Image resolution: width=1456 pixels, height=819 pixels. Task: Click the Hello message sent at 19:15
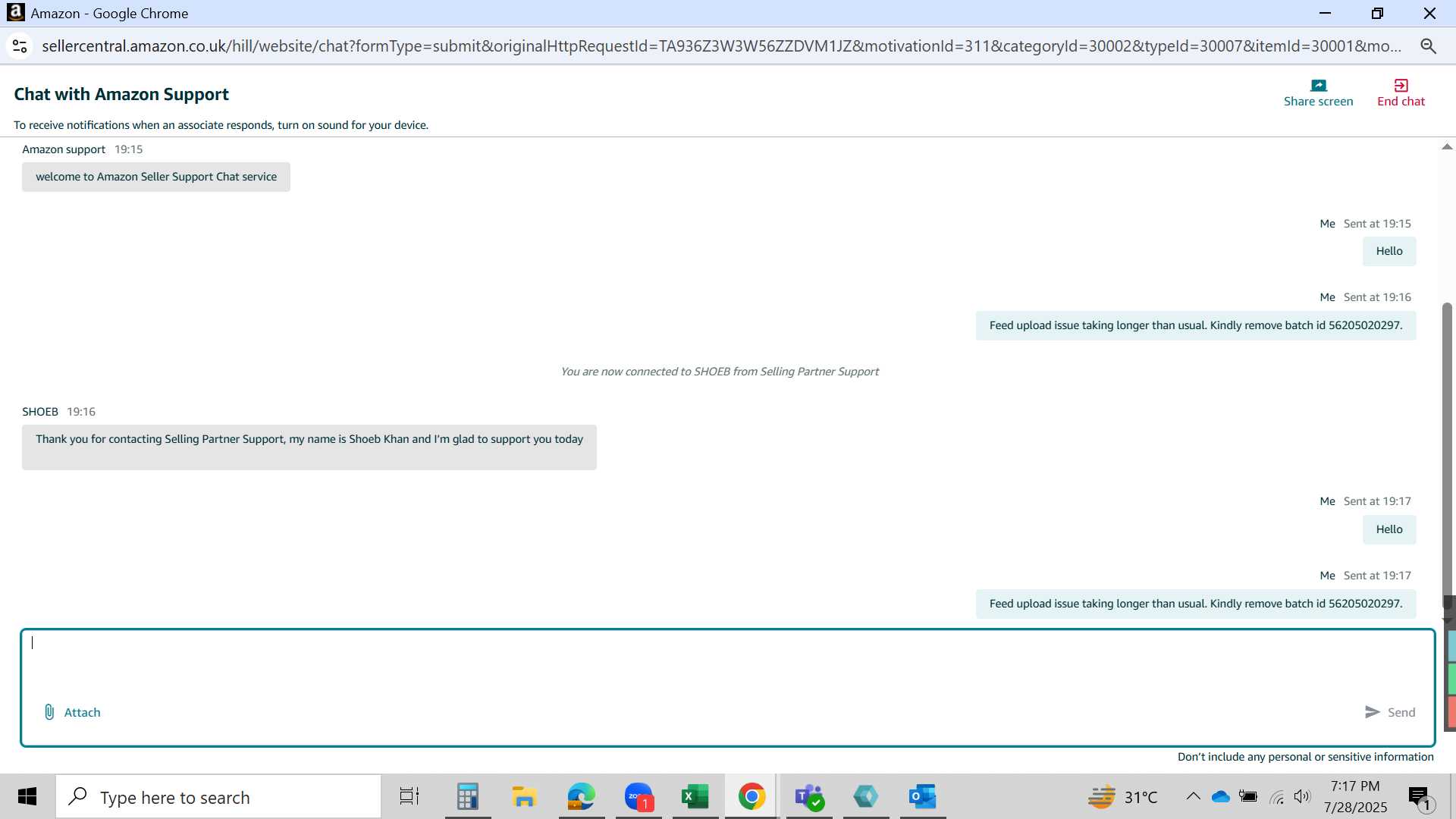point(1389,251)
